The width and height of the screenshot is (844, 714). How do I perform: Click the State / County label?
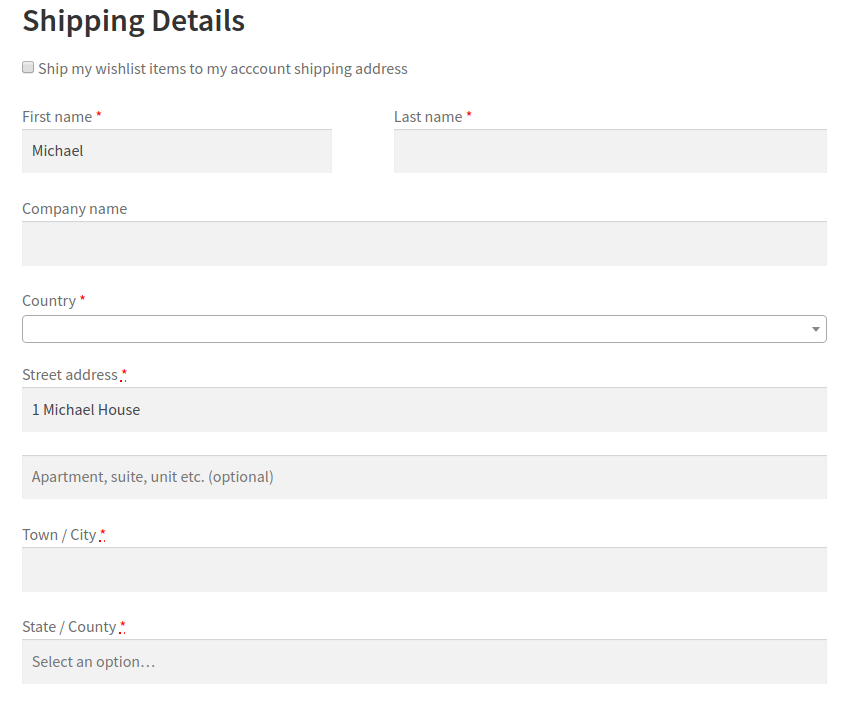[69, 627]
